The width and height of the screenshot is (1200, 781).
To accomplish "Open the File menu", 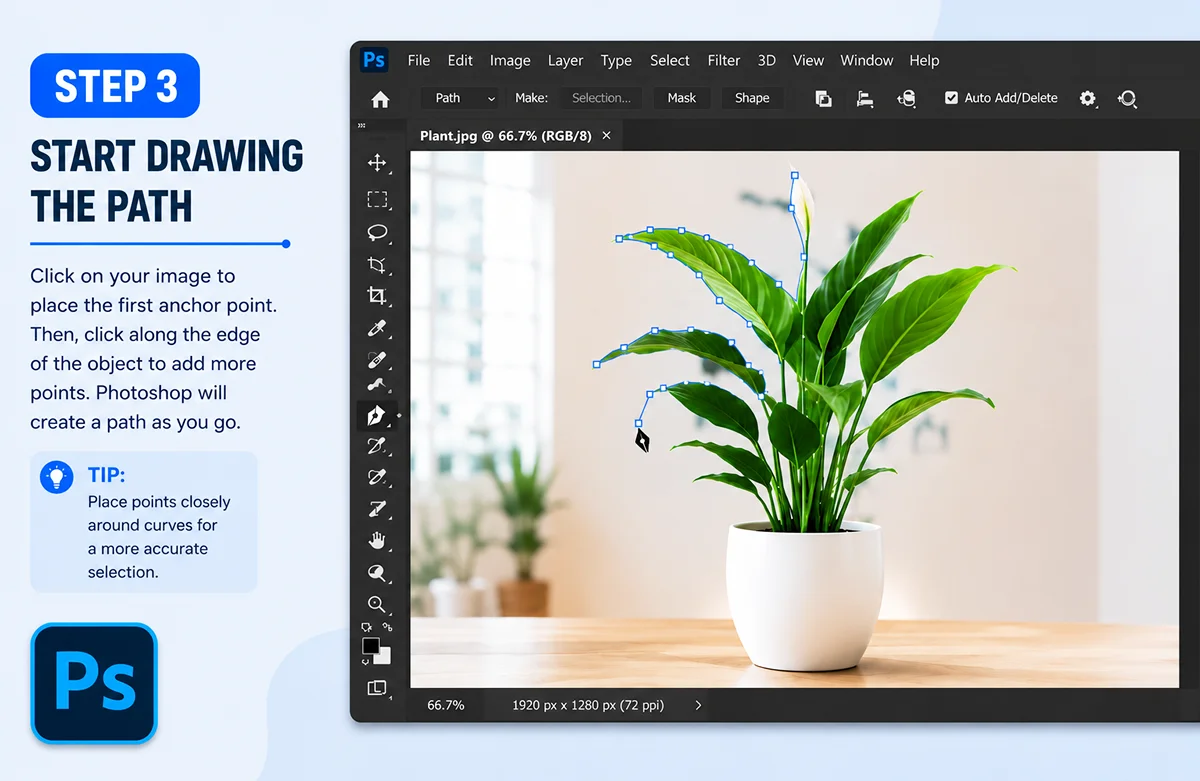I will [x=419, y=60].
